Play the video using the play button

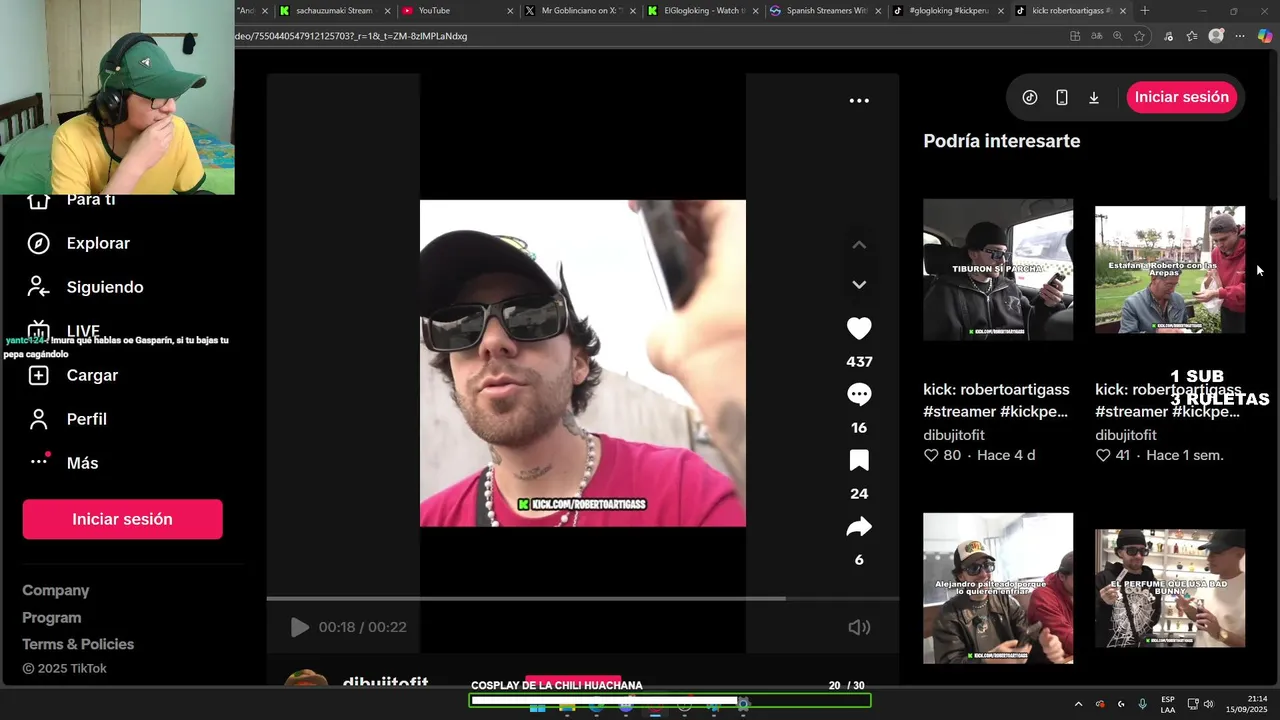[299, 627]
